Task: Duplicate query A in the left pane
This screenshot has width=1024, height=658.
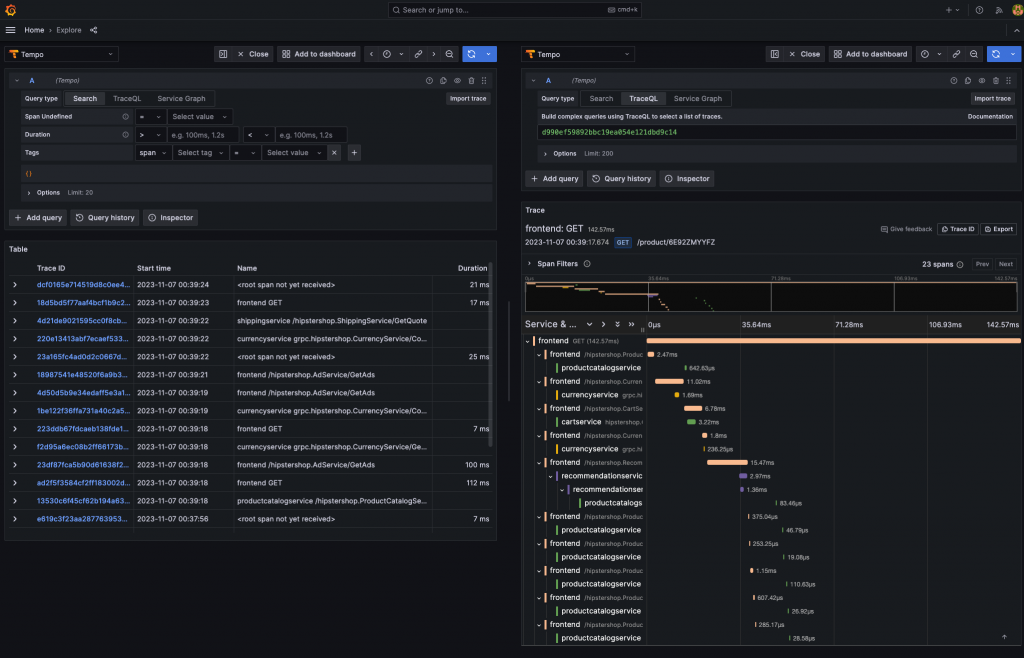Action: coord(443,81)
